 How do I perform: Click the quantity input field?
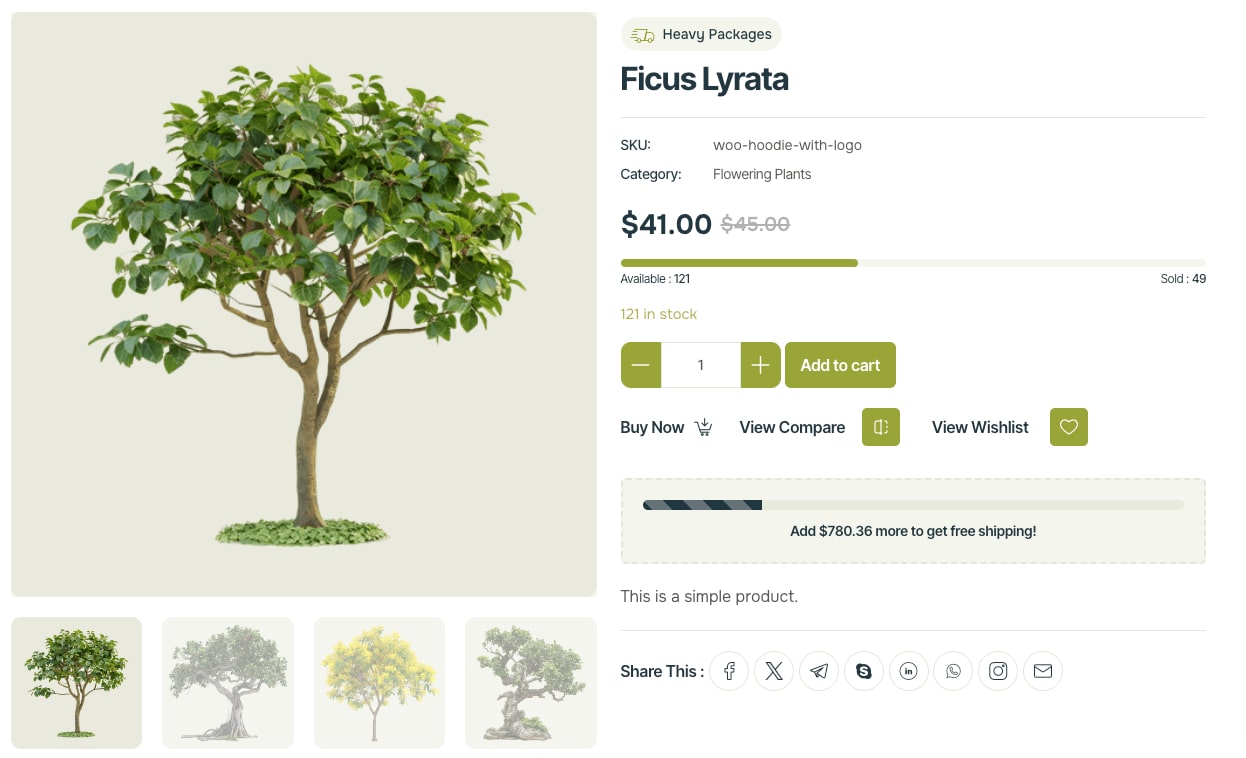click(701, 365)
